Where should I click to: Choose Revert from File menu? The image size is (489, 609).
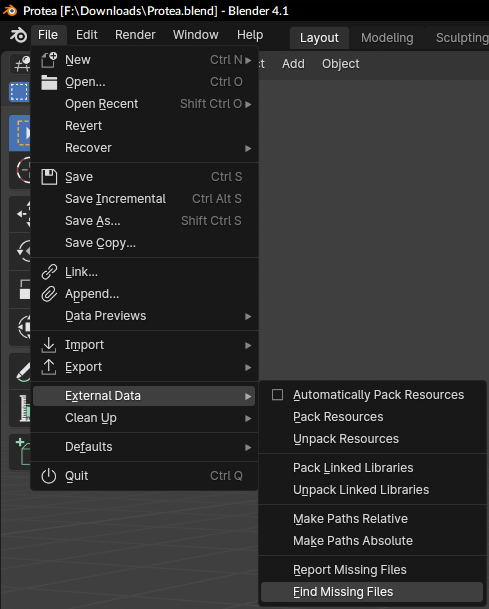click(x=144, y=126)
